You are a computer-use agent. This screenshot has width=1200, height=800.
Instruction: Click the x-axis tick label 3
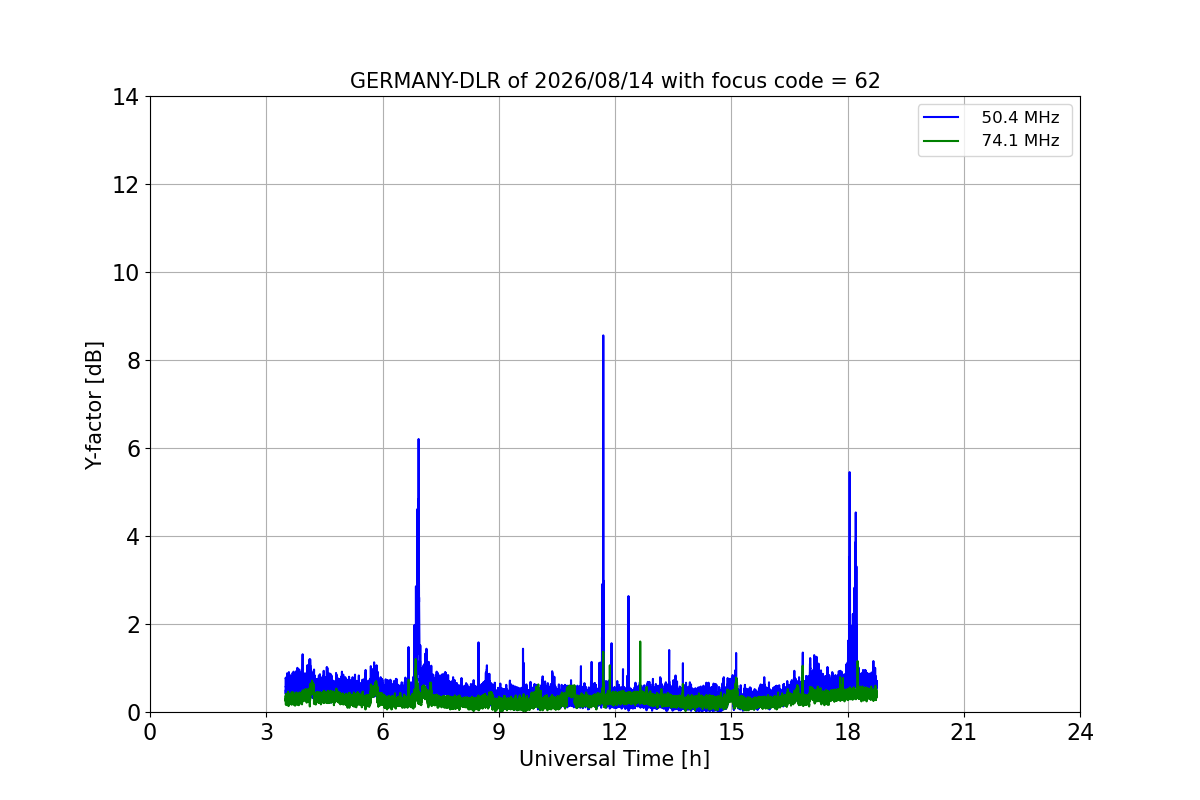pyautogui.click(x=266, y=732)
